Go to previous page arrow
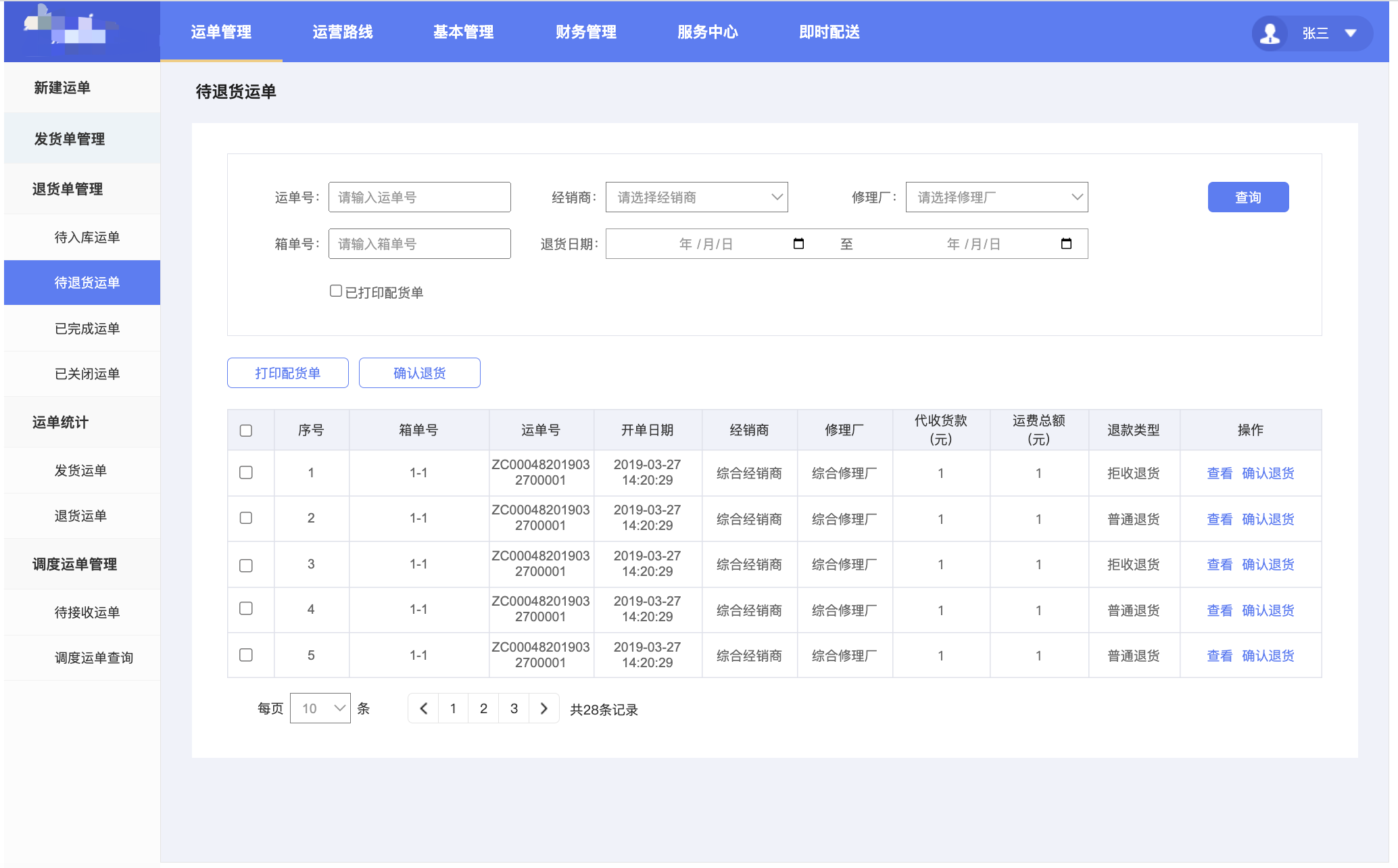The width and height of the screenshot is (1398, 868). click(424, 708)
